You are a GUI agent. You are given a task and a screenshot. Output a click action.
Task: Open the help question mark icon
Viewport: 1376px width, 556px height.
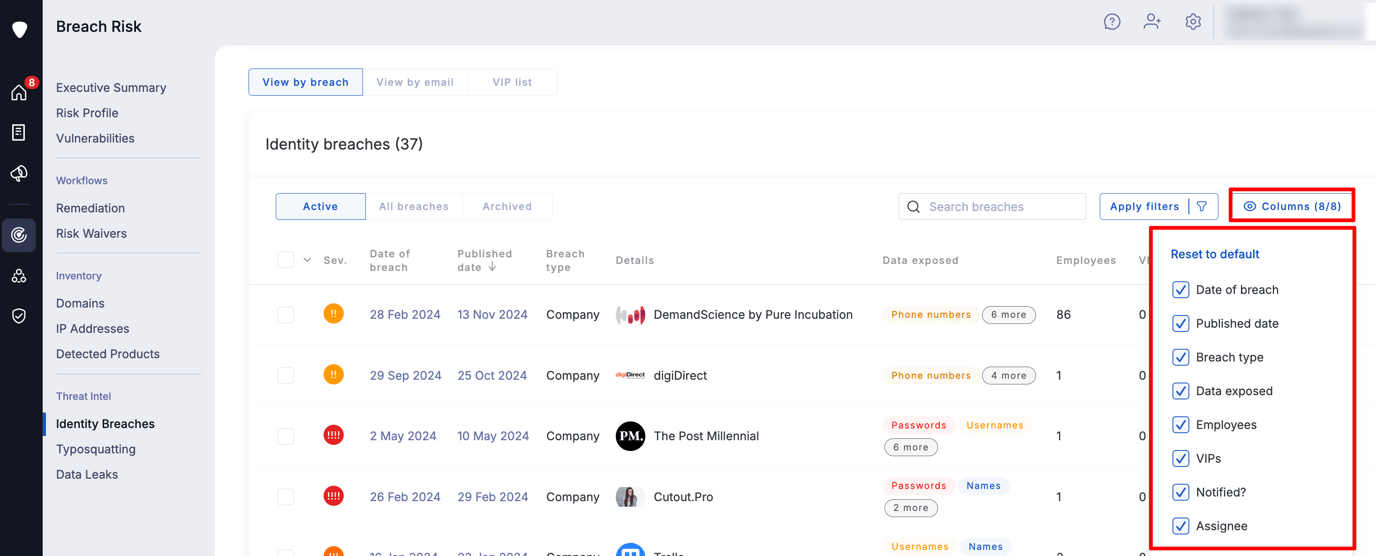pyautogui.click(x=1112, y=22)
